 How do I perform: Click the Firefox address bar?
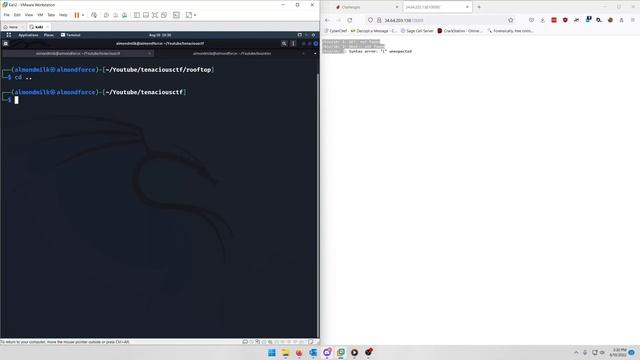tap(441, 20)
